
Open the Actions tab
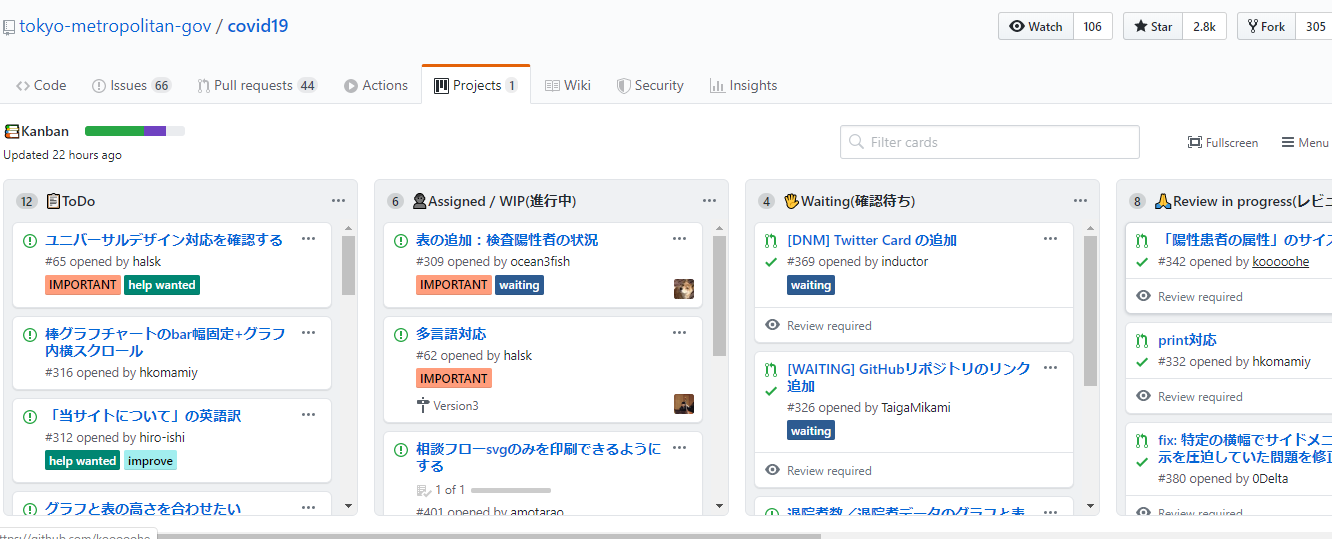point(376,85)
